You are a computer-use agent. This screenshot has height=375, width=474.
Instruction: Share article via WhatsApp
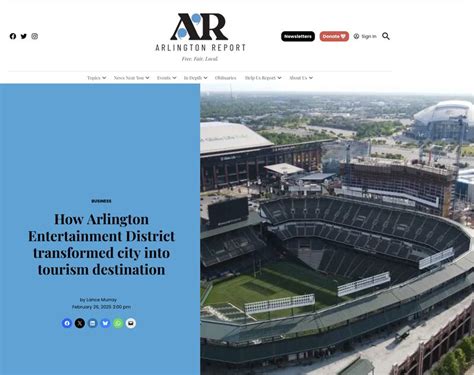click(x=118, y=323)
